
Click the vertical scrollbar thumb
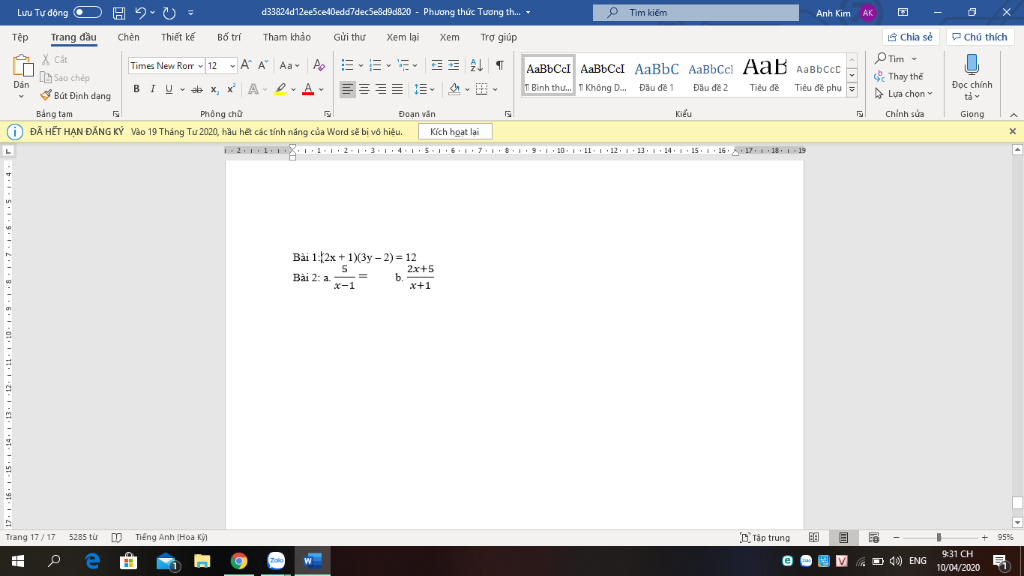(x=1017, y=503)
